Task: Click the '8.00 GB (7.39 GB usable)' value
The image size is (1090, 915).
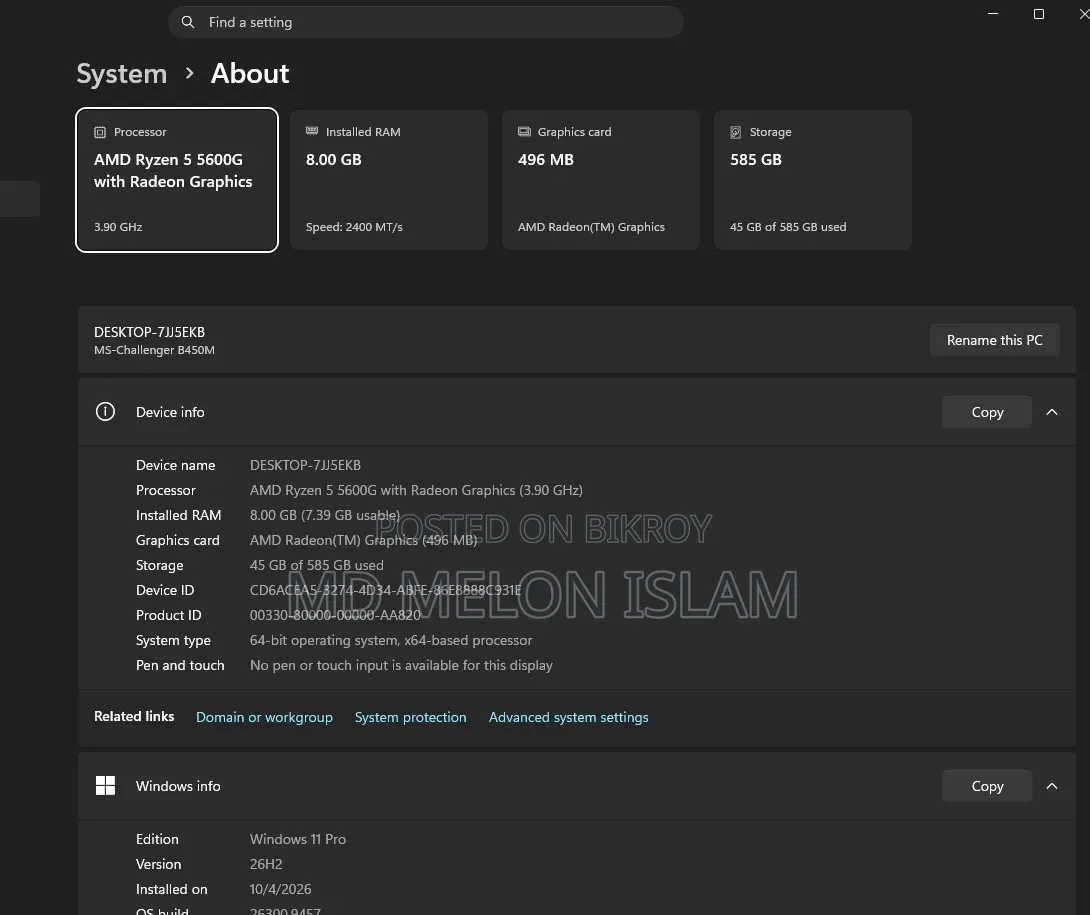Action: click(x=325, y=515)
